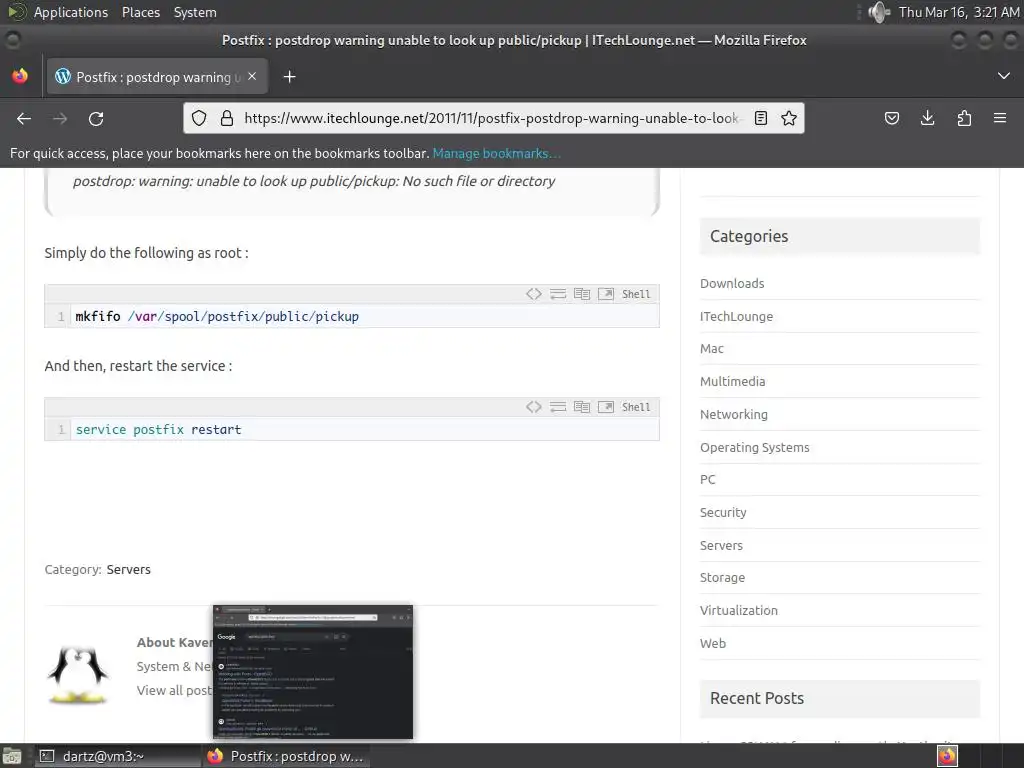Toggle plain code on service restart snippet
Image resolution: width=1024 pixels, height=768 pixels.
(534, 407)
